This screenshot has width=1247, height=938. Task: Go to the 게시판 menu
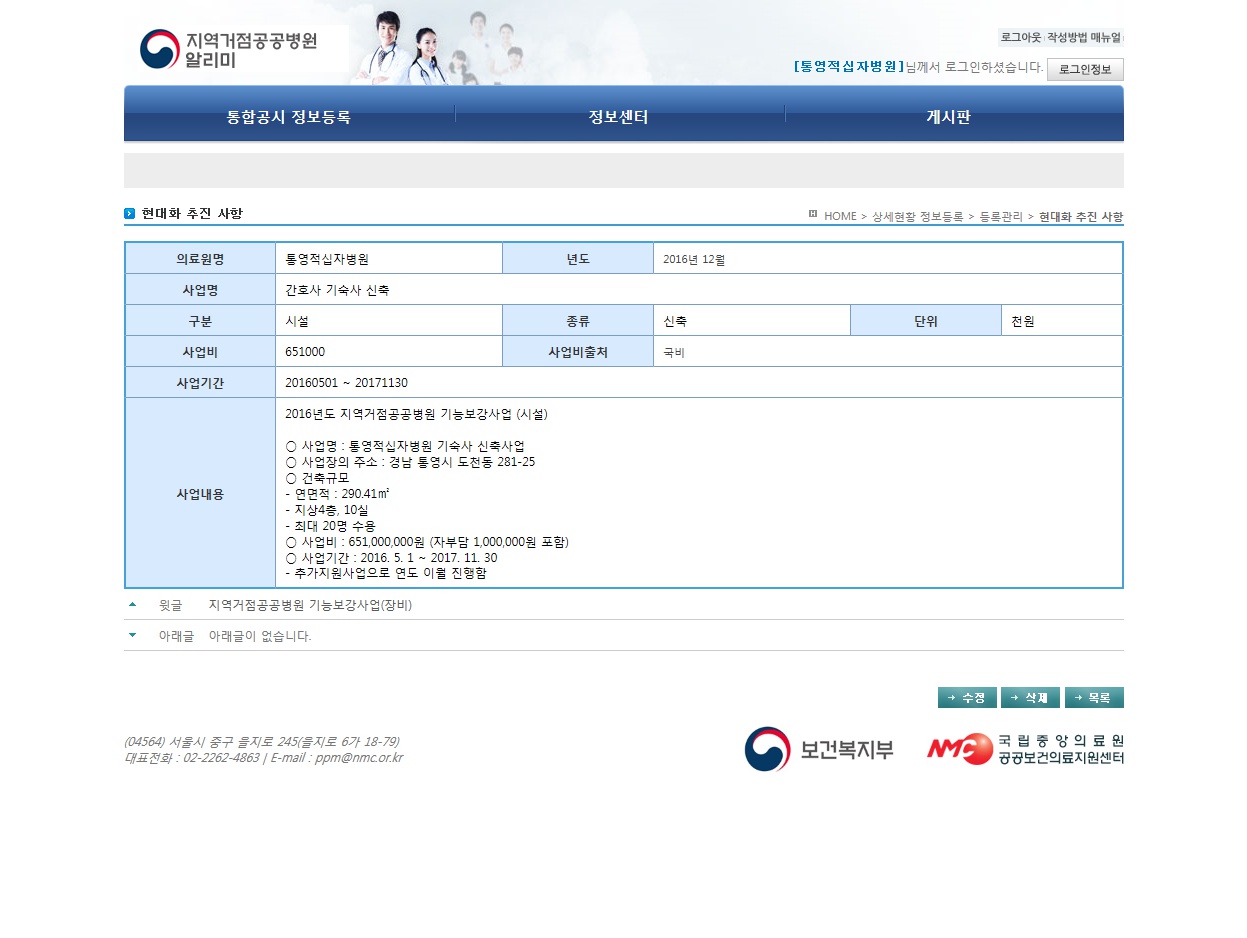coord(948,117)
